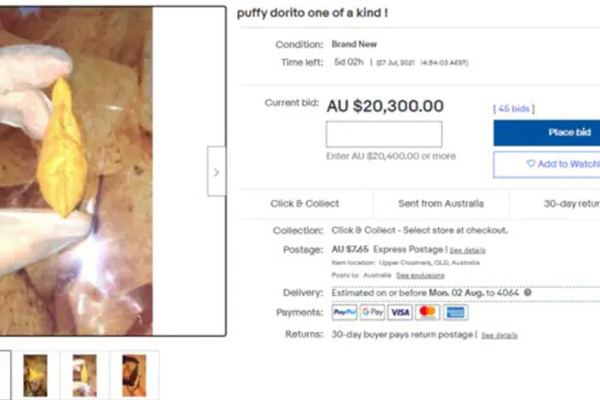Screen dimensions: 600x400
Task: Select the third dorito thumbnail image
Action: coord(85,375)
